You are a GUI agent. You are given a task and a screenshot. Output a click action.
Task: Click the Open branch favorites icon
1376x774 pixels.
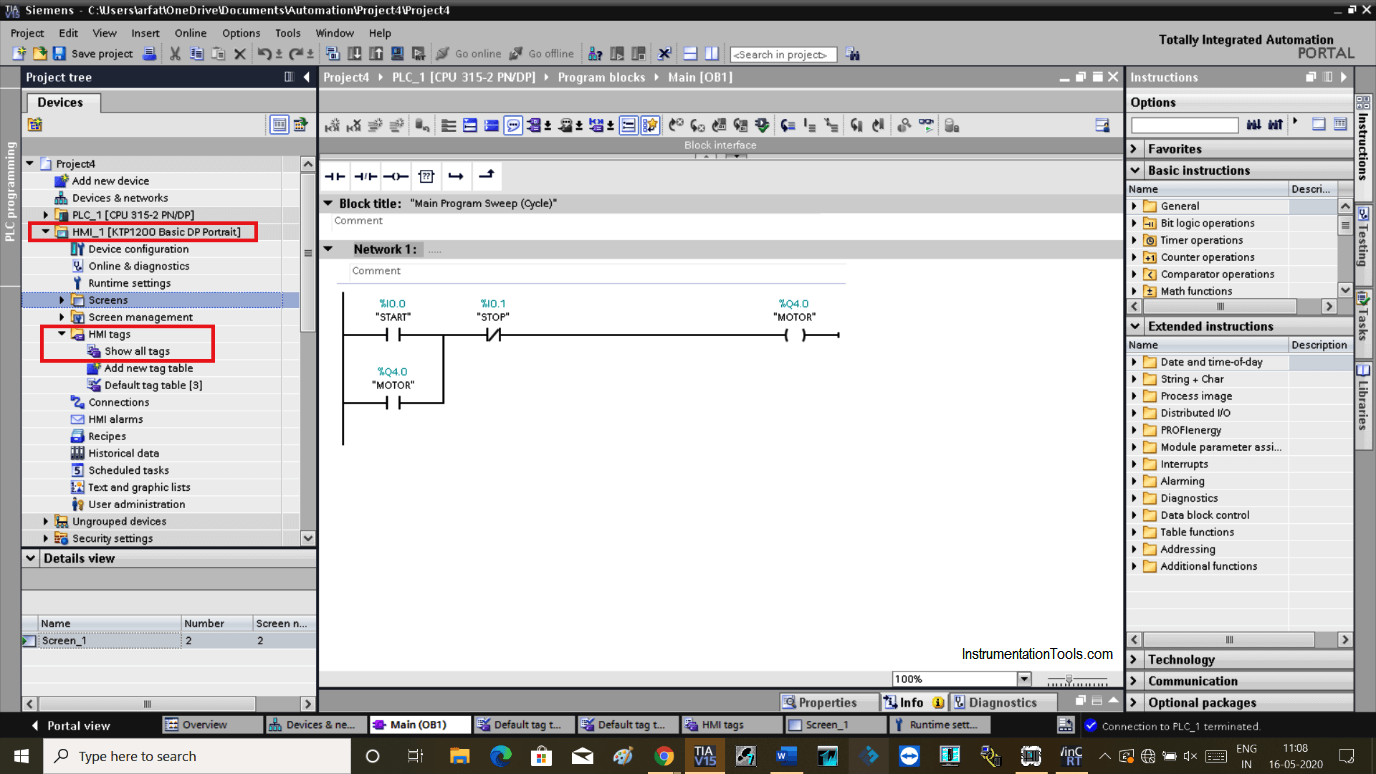[456, 176]
